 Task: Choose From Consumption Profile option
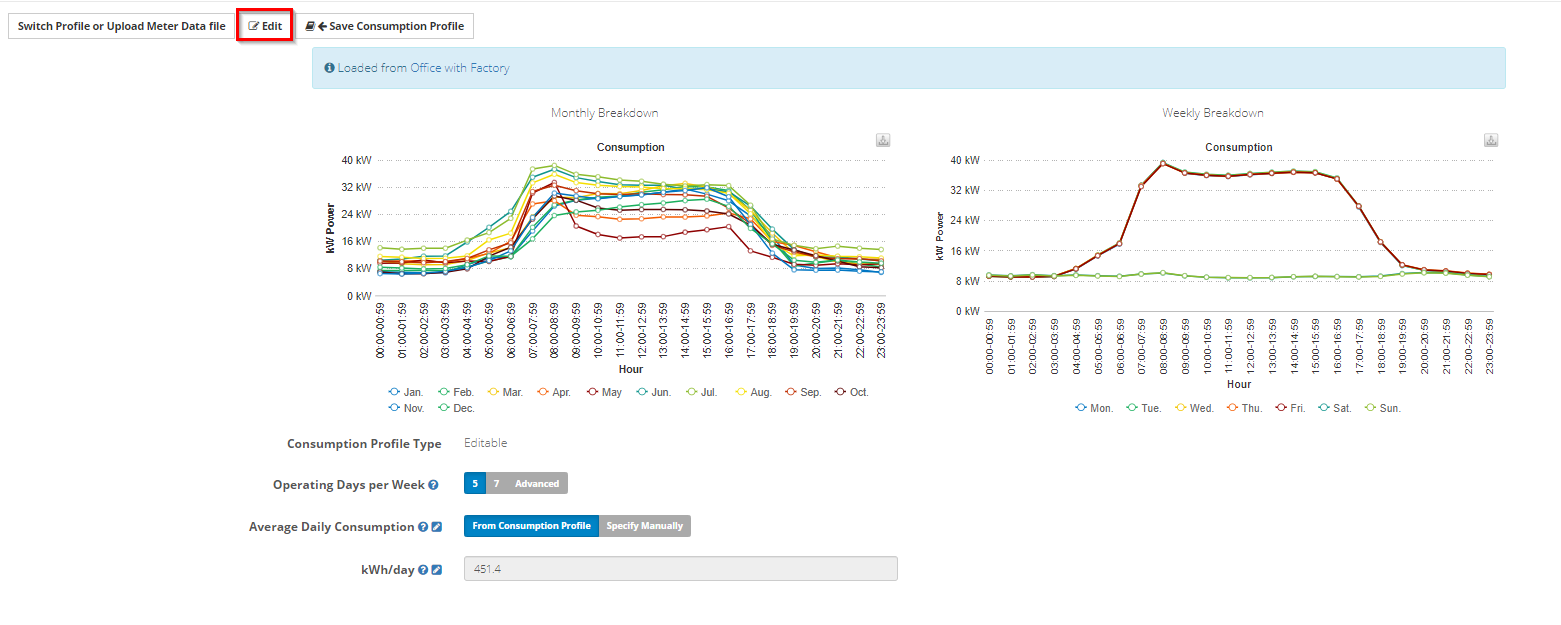click(531, 526)
